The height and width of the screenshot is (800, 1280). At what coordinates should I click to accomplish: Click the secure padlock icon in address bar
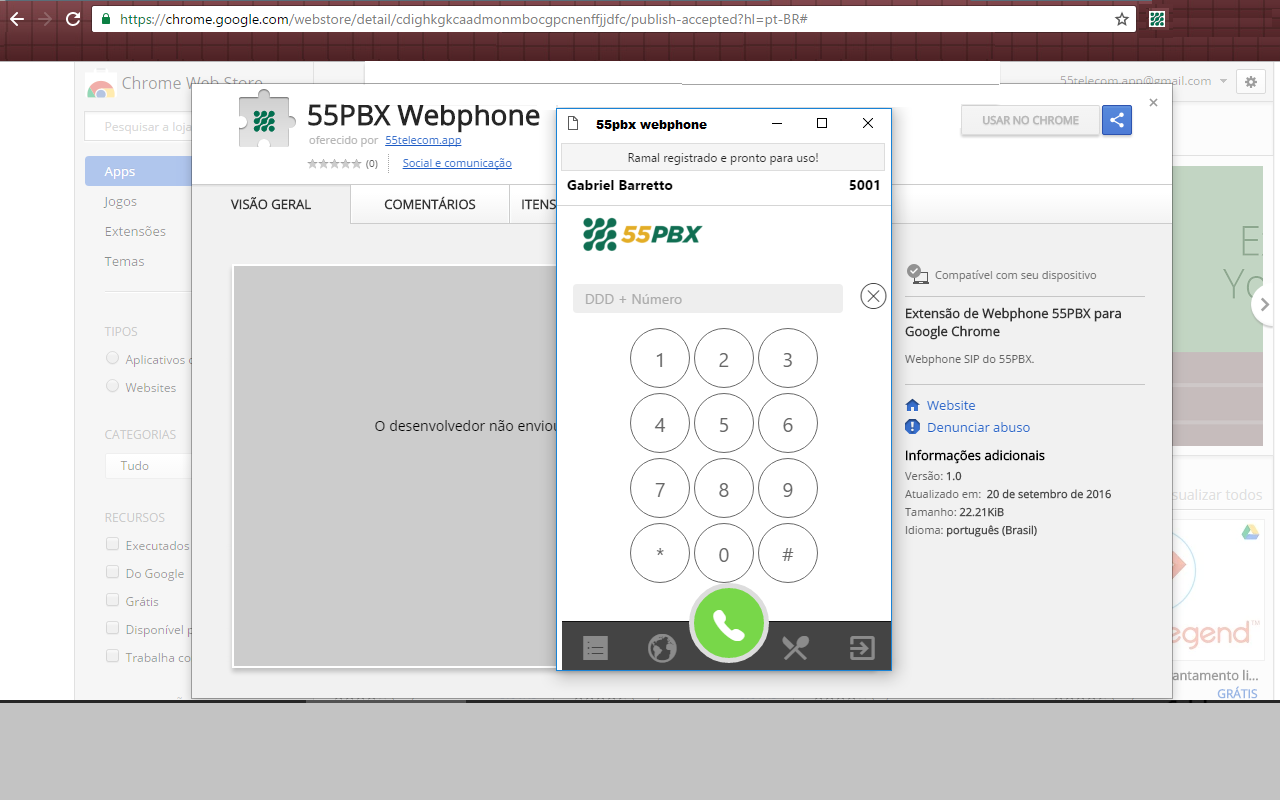coord(105,19)
